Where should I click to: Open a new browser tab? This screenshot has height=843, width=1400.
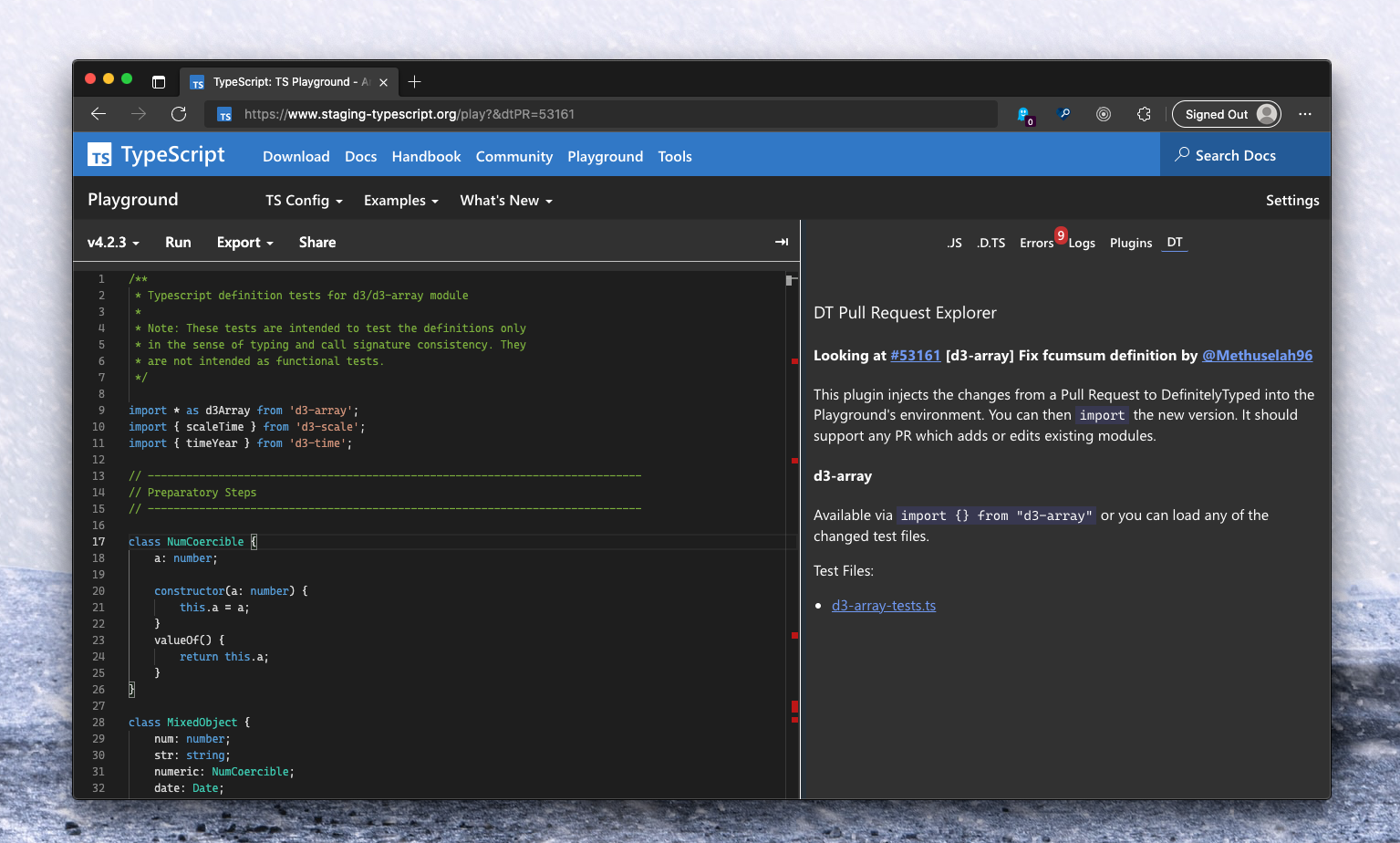[414, 82]
